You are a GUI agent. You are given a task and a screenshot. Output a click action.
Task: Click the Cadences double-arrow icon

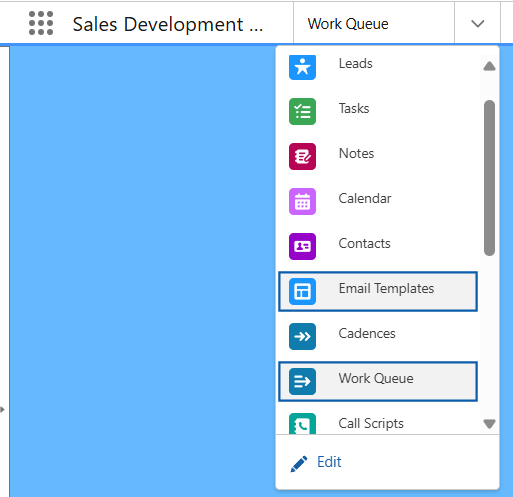point(302,336)
